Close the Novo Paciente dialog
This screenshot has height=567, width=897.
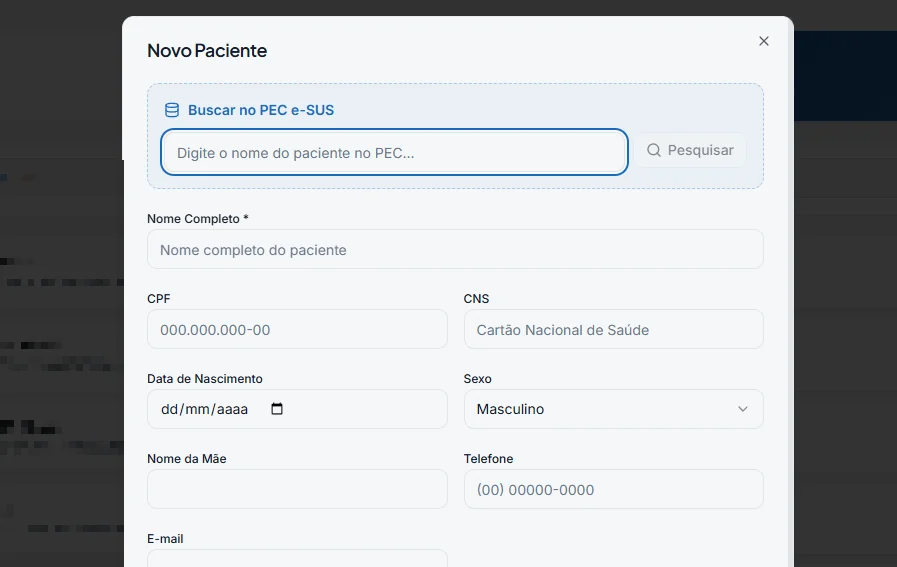click(764, 41)
